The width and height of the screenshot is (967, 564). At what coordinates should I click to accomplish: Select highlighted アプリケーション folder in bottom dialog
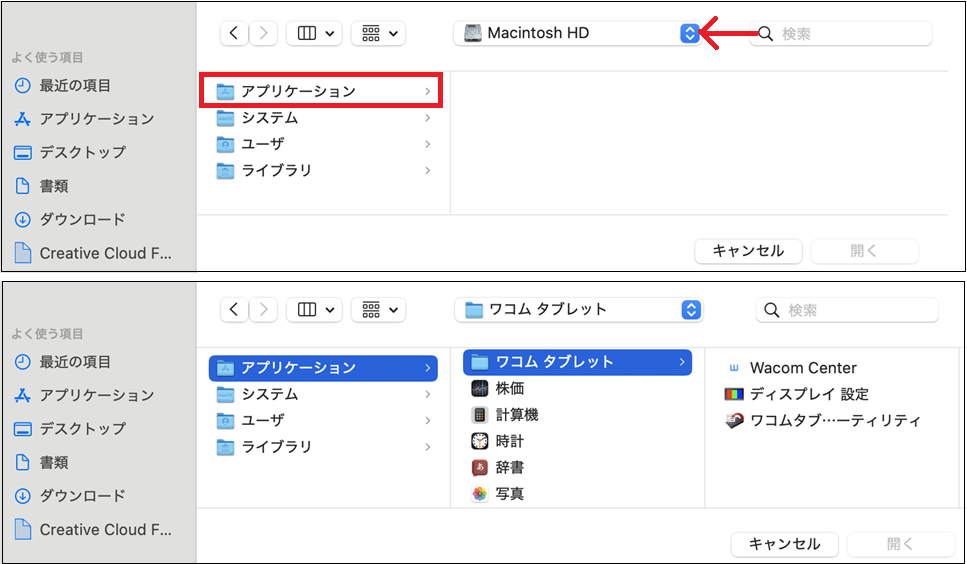point(323,368)
